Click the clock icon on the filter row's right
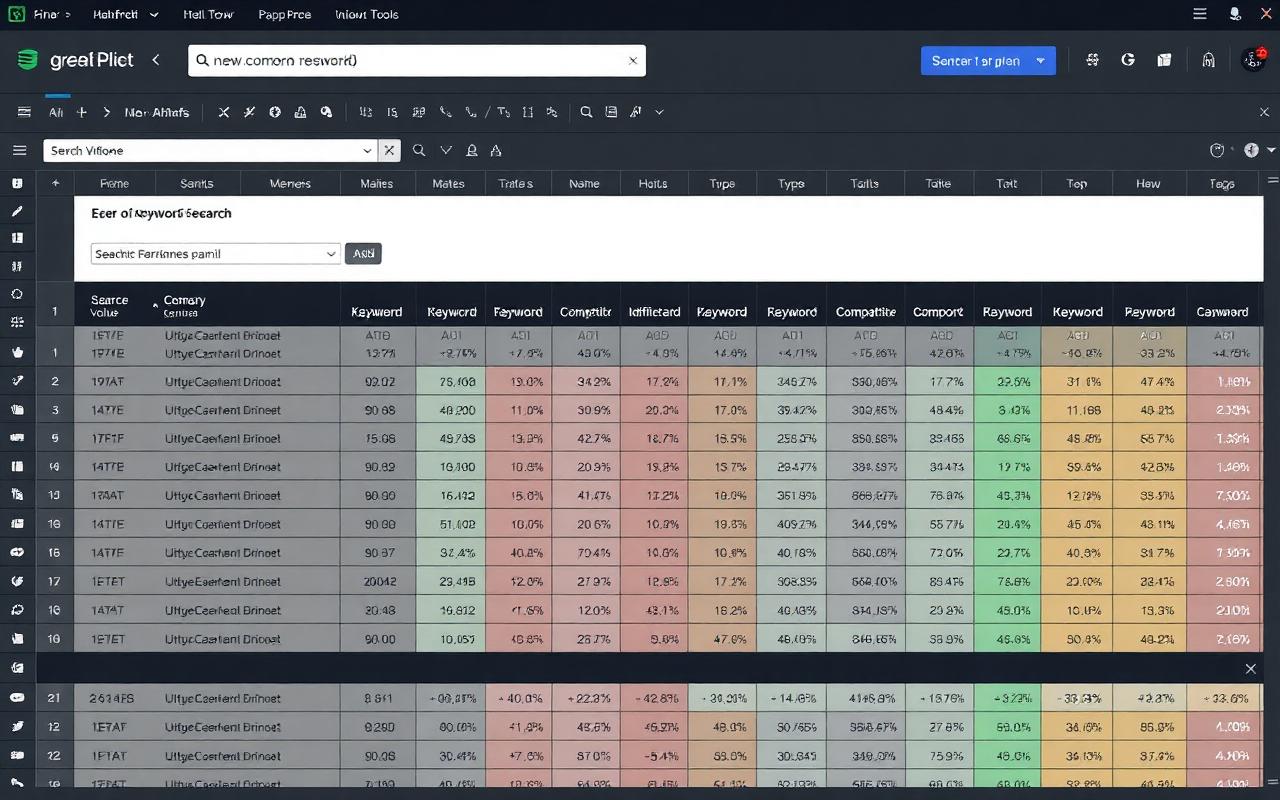 1217,150
